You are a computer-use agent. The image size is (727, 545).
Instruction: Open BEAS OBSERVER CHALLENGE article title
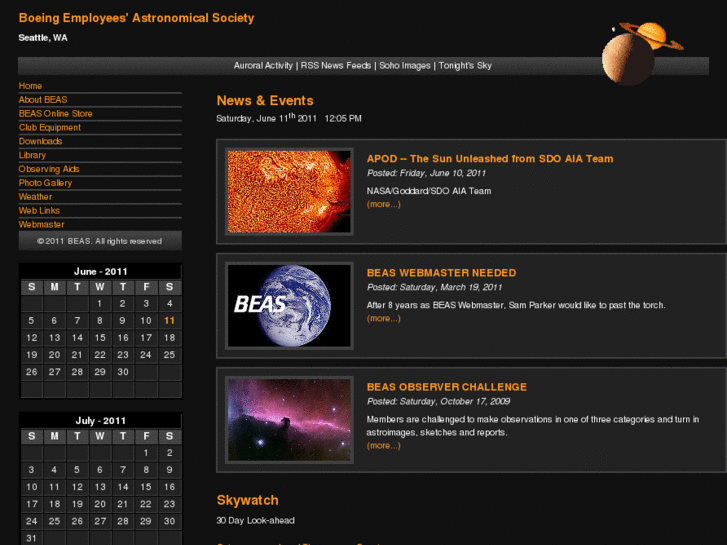pos(446,387)
